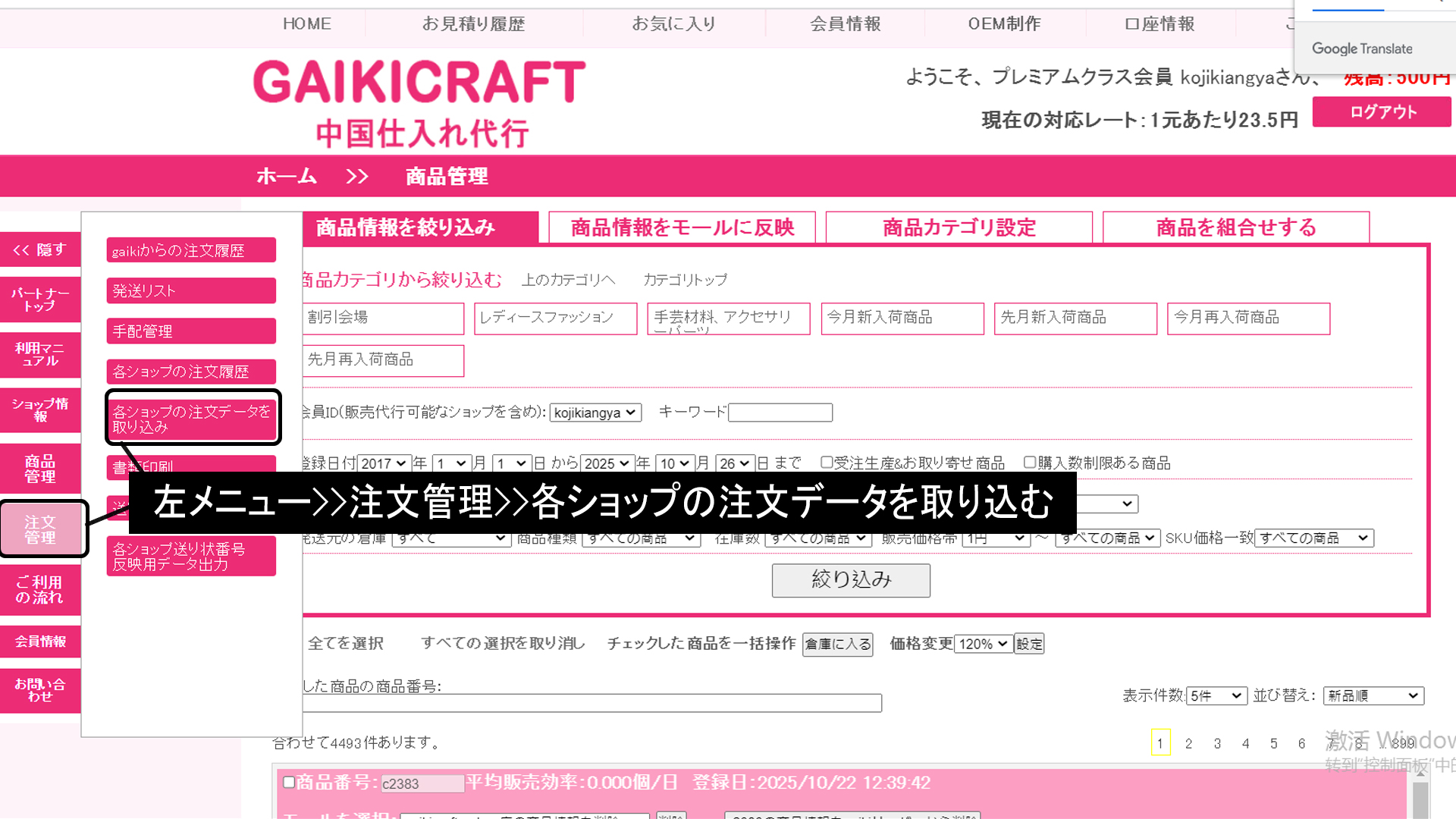1456x819 pixels.
Task: Open お問い合わせ sidebar item
Action: (x=40, y=689)
